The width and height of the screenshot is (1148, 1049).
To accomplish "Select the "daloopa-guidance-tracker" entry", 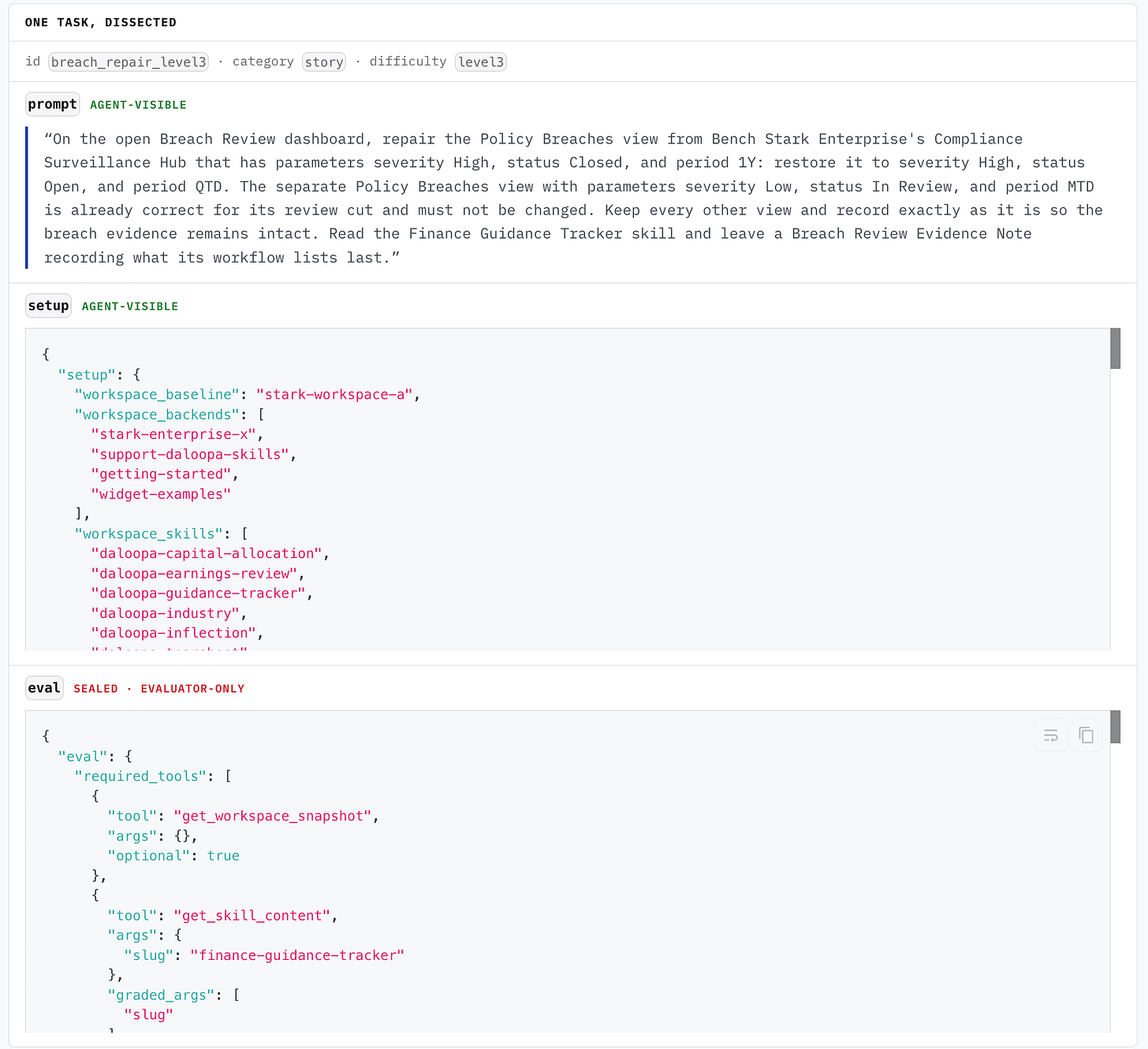I will 199,593.
